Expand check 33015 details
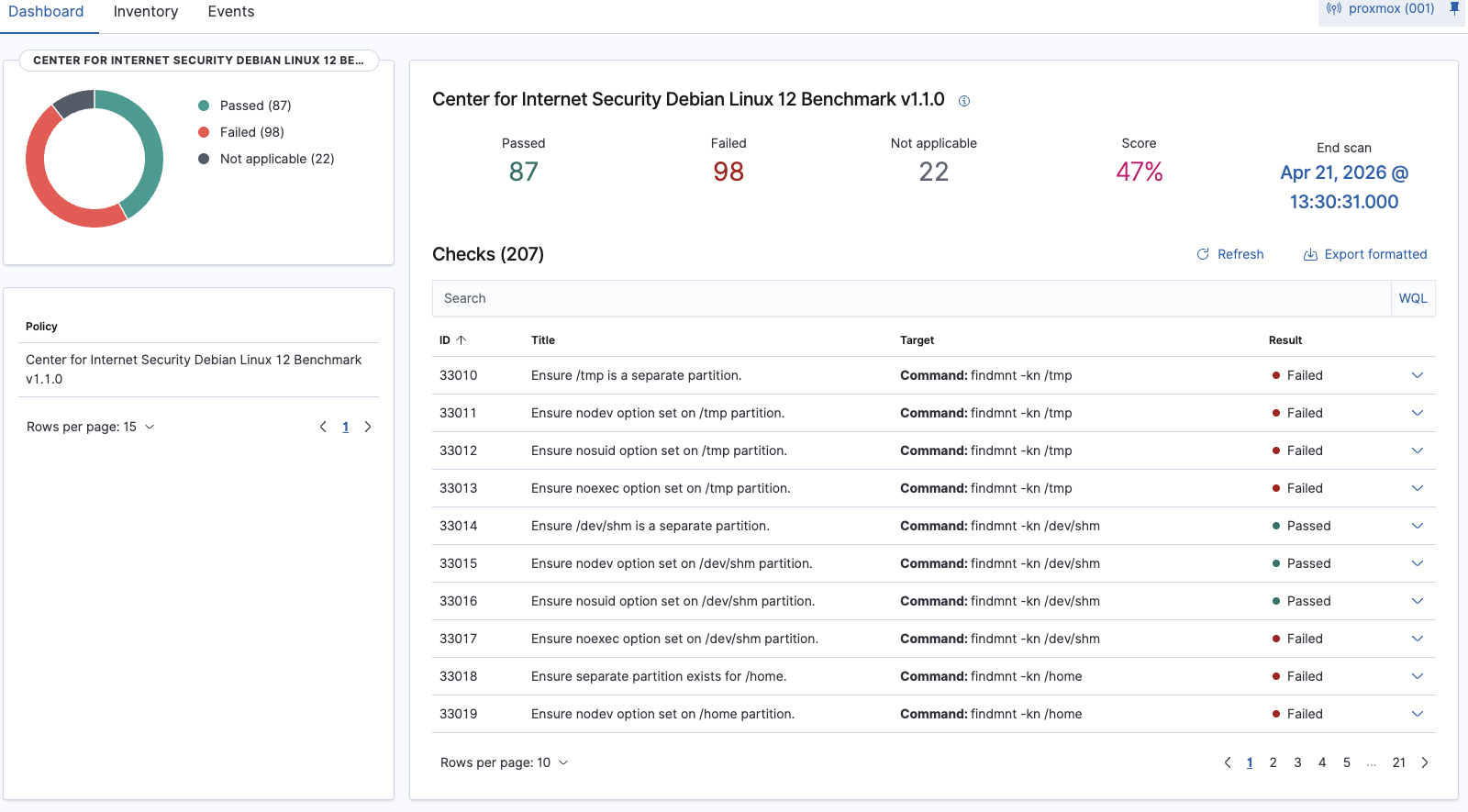 (1418, 563)
